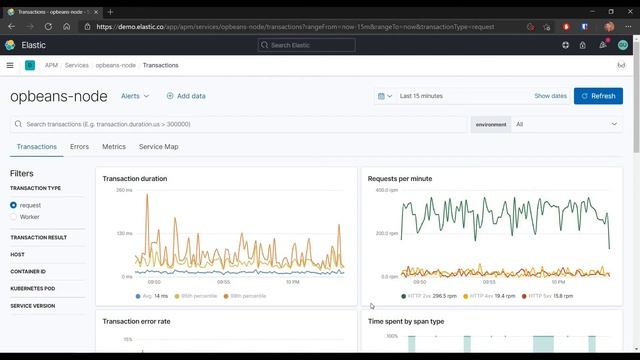Click the magnifier icon in transaction search bar
640x360 pixels.
click(x=18, y=124)
